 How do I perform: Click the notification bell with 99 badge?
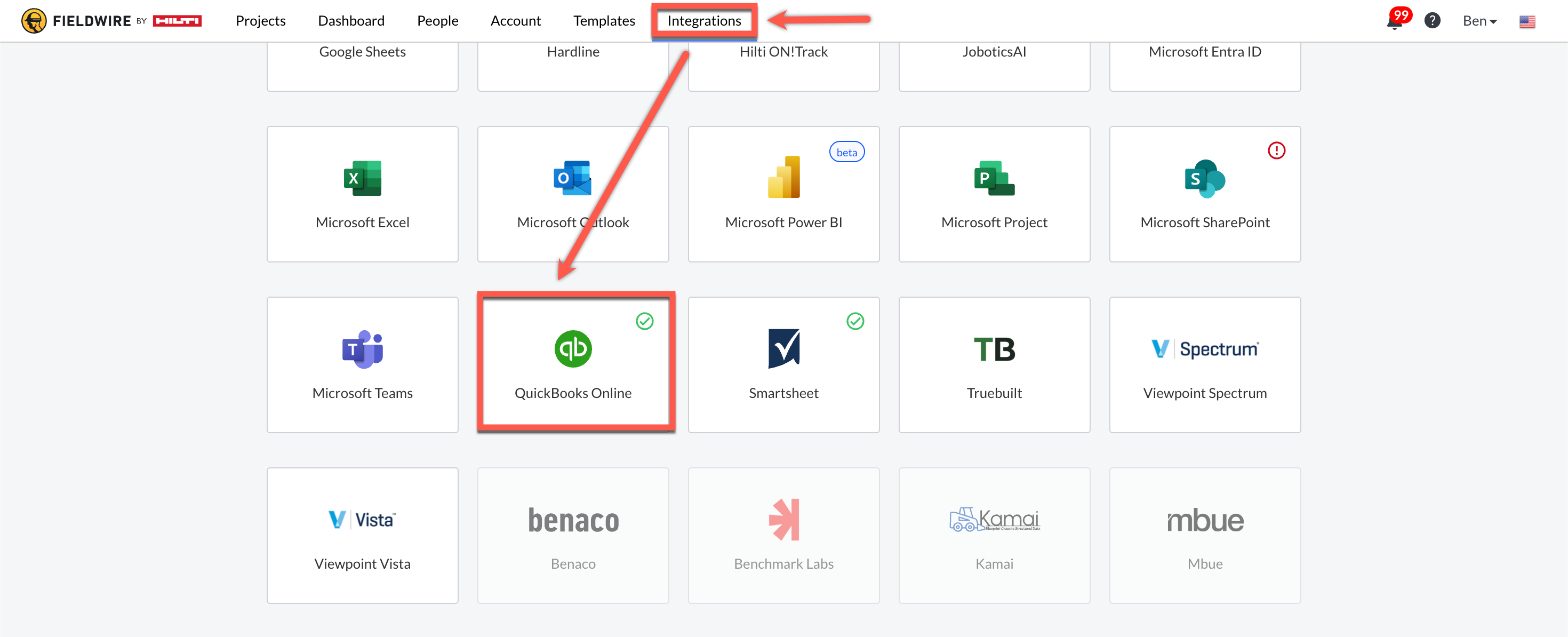point(1394,21)
